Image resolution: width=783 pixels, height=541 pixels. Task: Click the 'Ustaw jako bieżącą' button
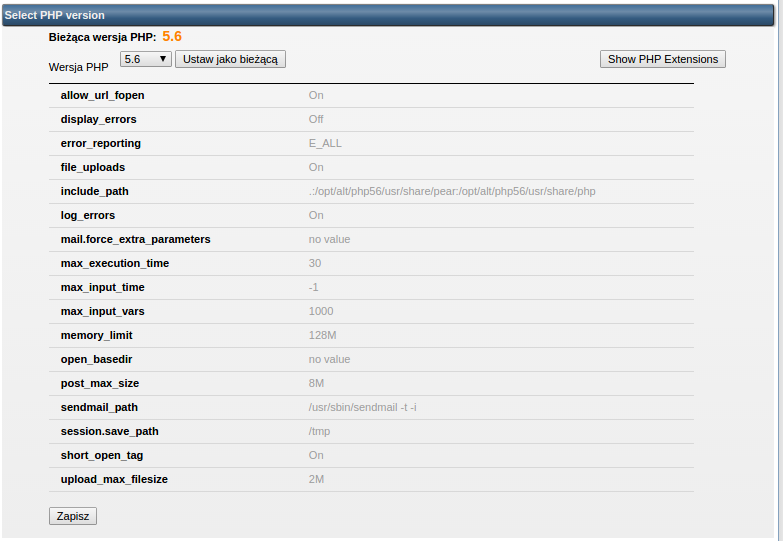coord(230,59)
